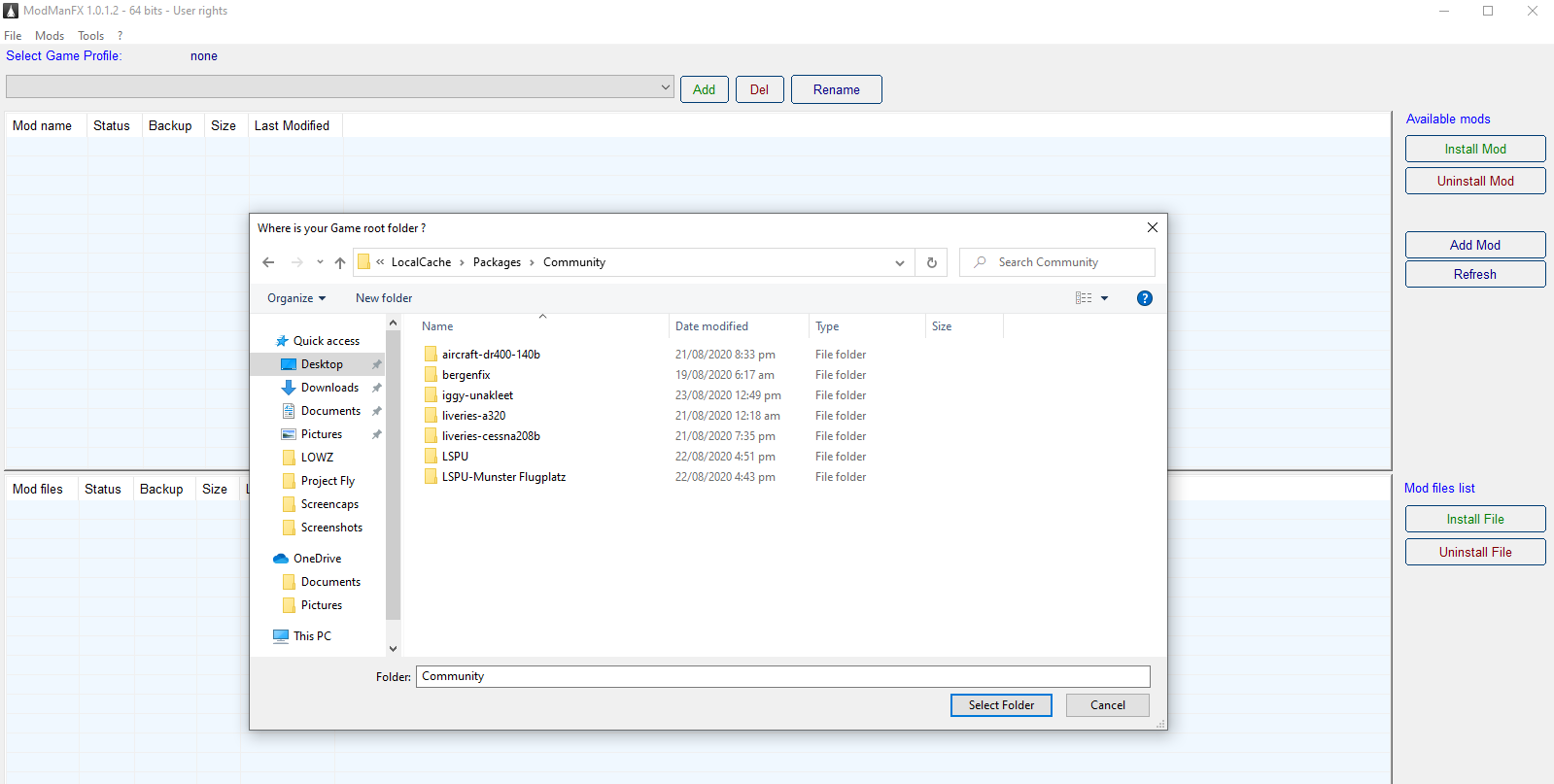Sort by Date modified column header
Viewport: 1554px width, 784px height.
tap(739, 326)
